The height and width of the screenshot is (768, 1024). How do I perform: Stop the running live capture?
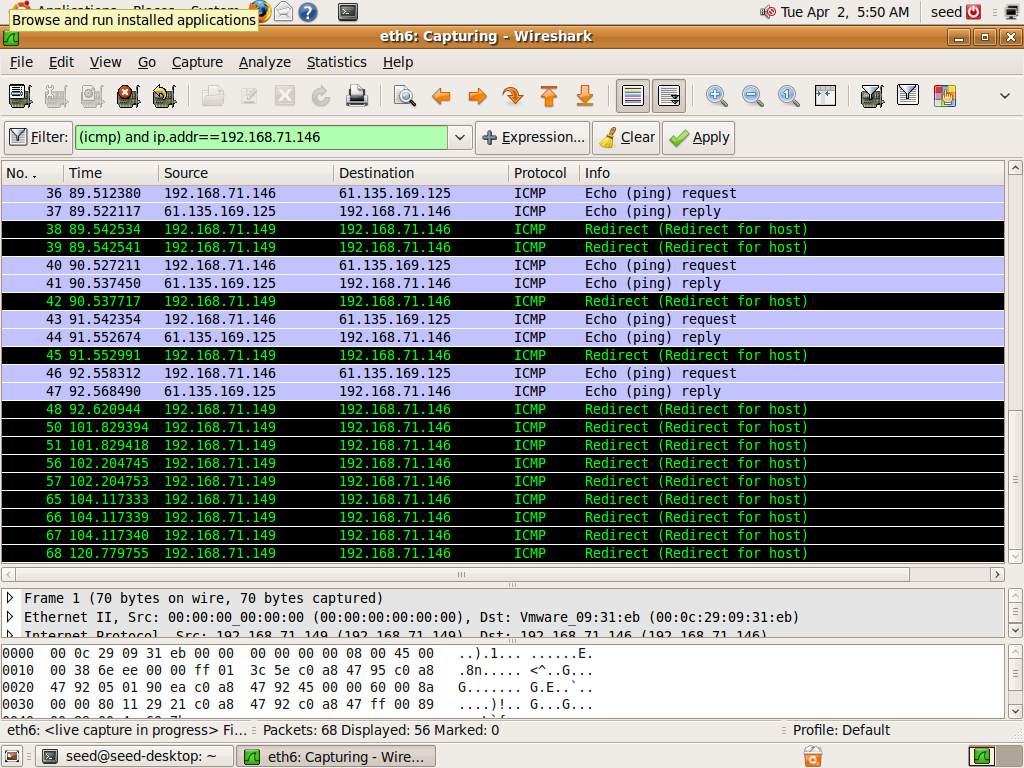point(129,96)
